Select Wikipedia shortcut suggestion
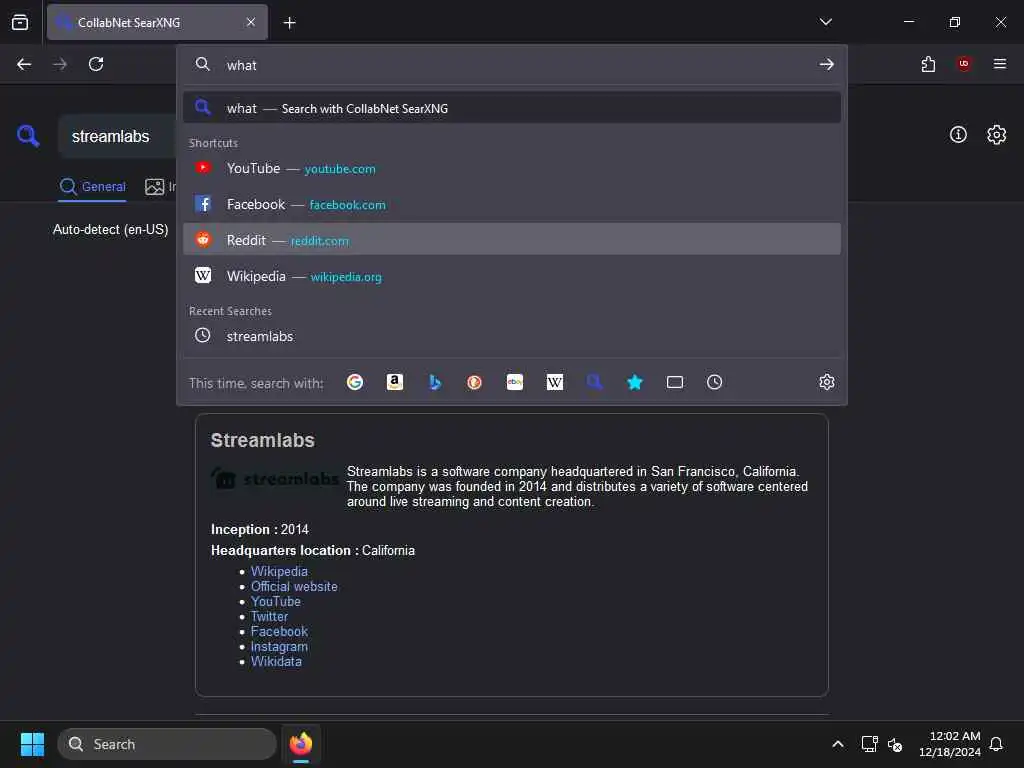1024x768 pixels. (x=512, y=276)
